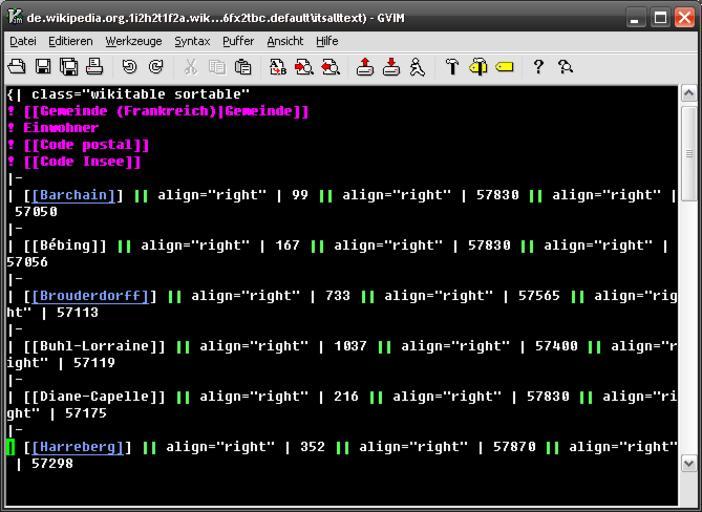Viewport: 702px width, 512px height.
Task: Click the number 57119
Action: click(x=94, y=363)
